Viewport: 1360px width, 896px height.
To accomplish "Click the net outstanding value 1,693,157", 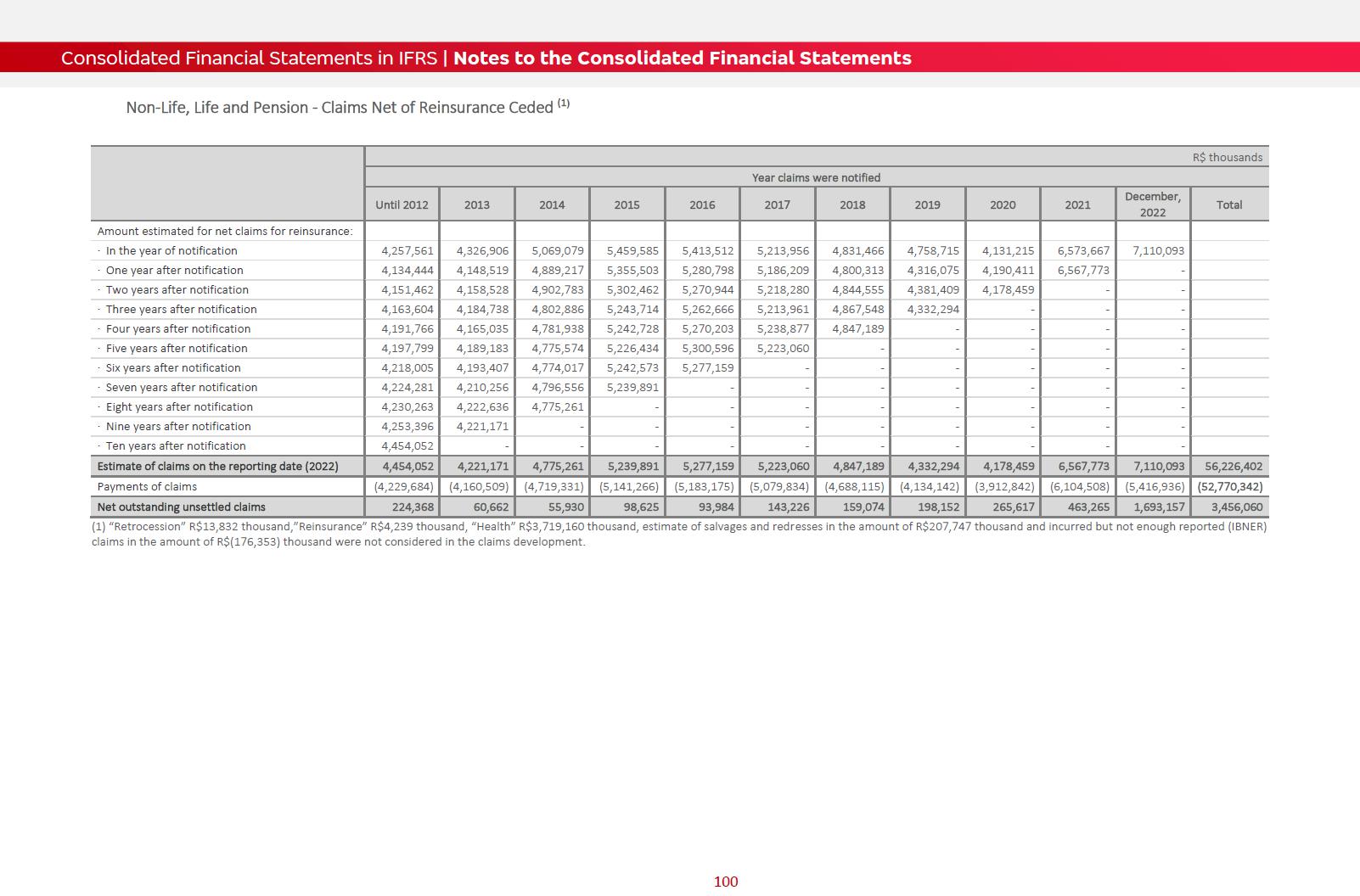I will 1159,507.
